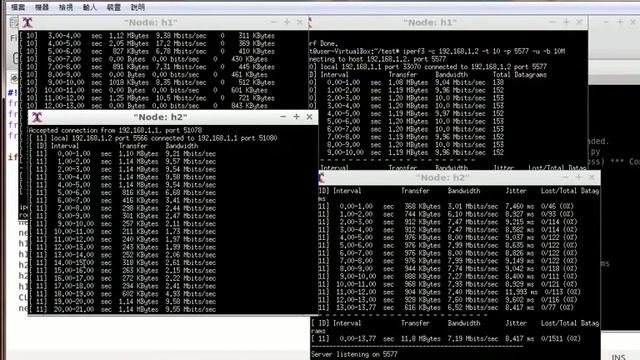The image size is (640, 360).
Task: Click the '9.00-10.00 sec 1.19 MBytes' row
Action: (407, 153)
